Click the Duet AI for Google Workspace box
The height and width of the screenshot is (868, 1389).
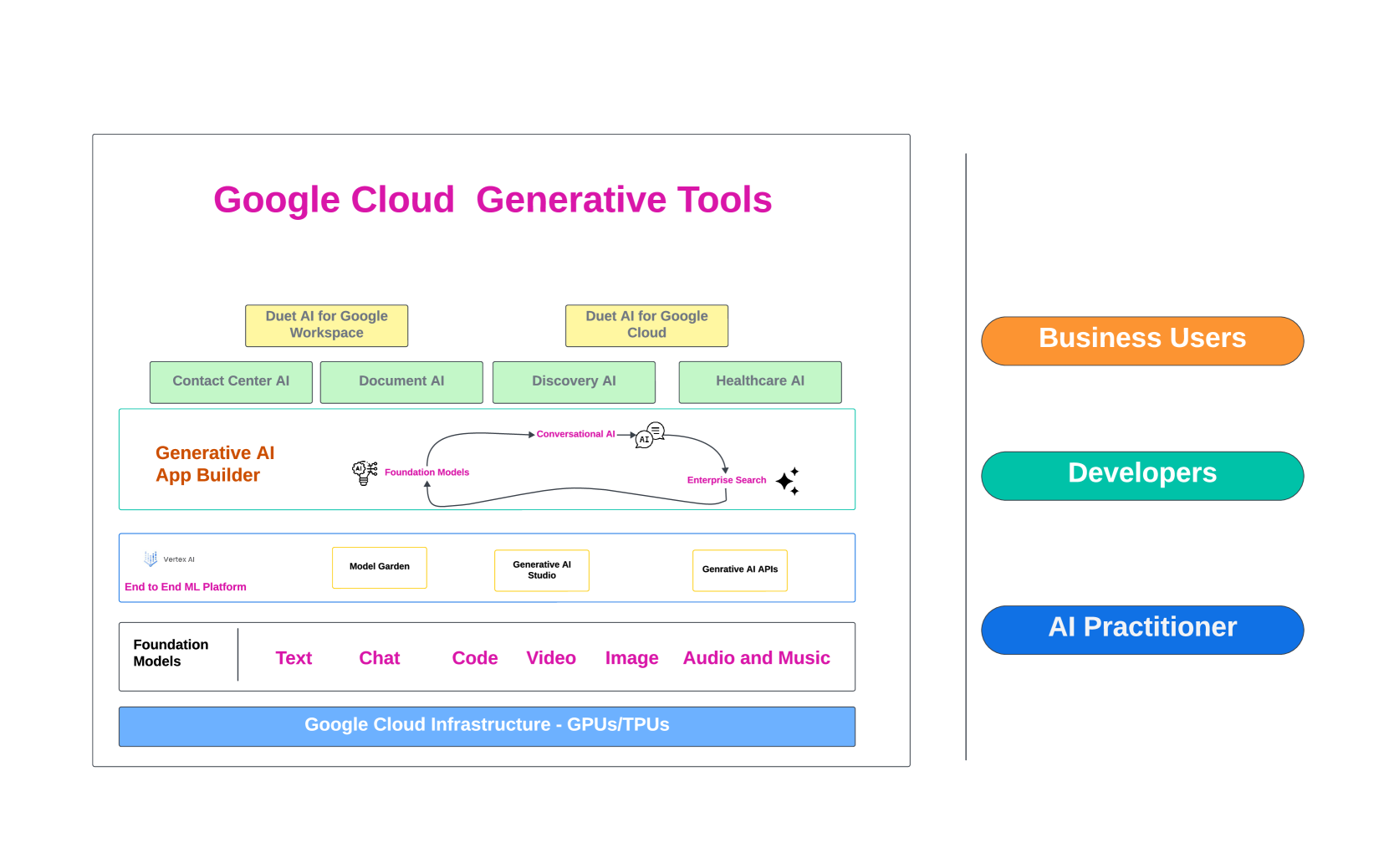coord(326,325)
